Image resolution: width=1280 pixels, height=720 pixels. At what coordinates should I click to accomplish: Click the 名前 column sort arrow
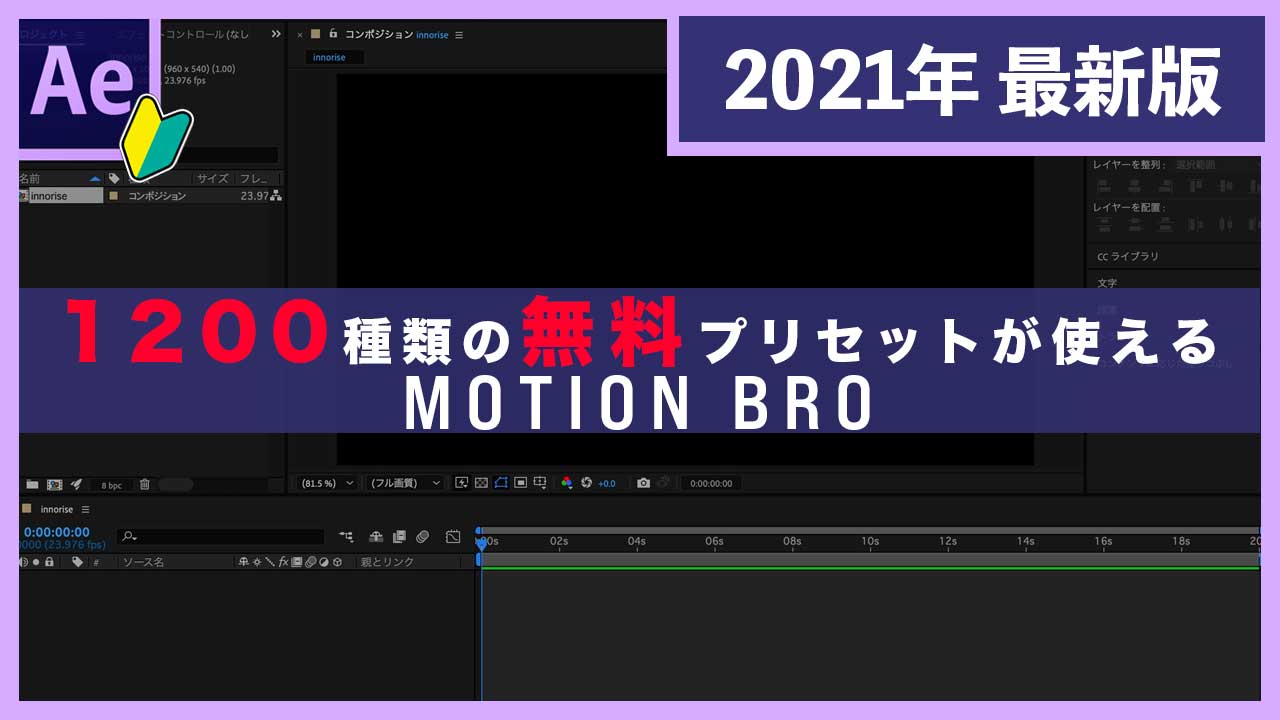click(95, 179)
